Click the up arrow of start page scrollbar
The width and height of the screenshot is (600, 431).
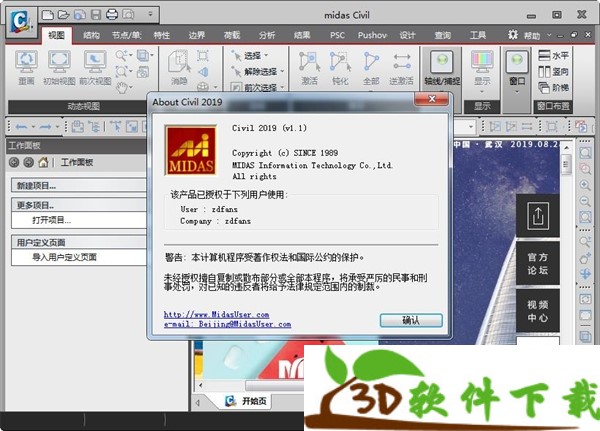point(567,147)
